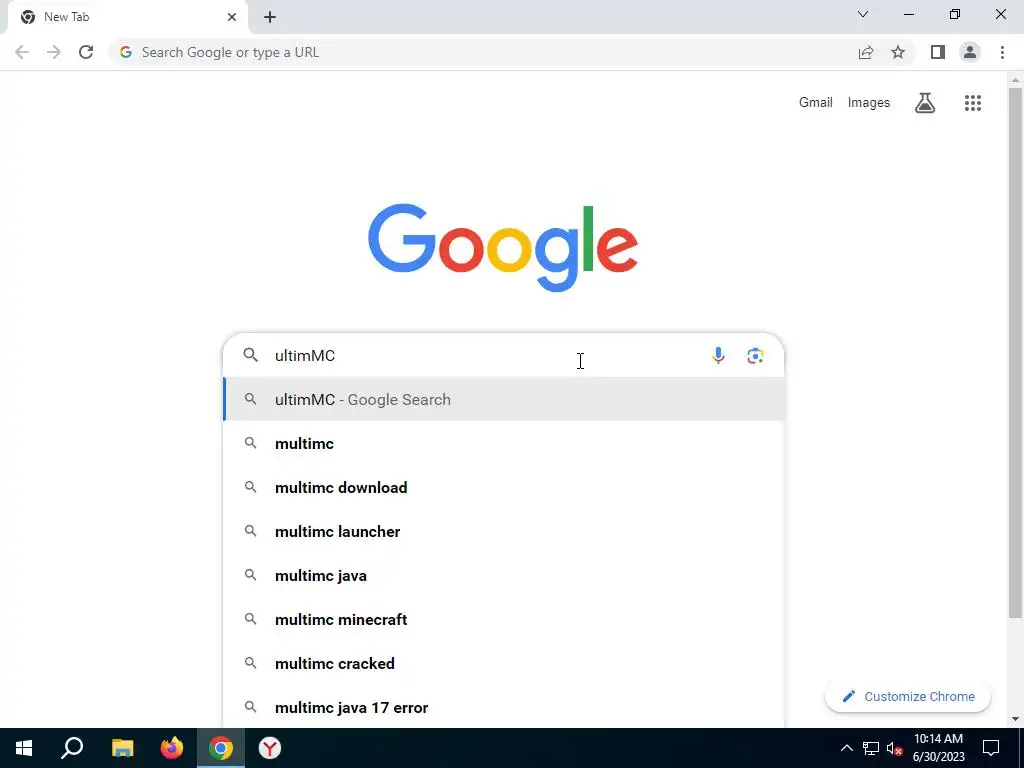This screenshot has height=768, width=1024.
Task: Click the share this page icon
Action: click(x=865, y=52)
